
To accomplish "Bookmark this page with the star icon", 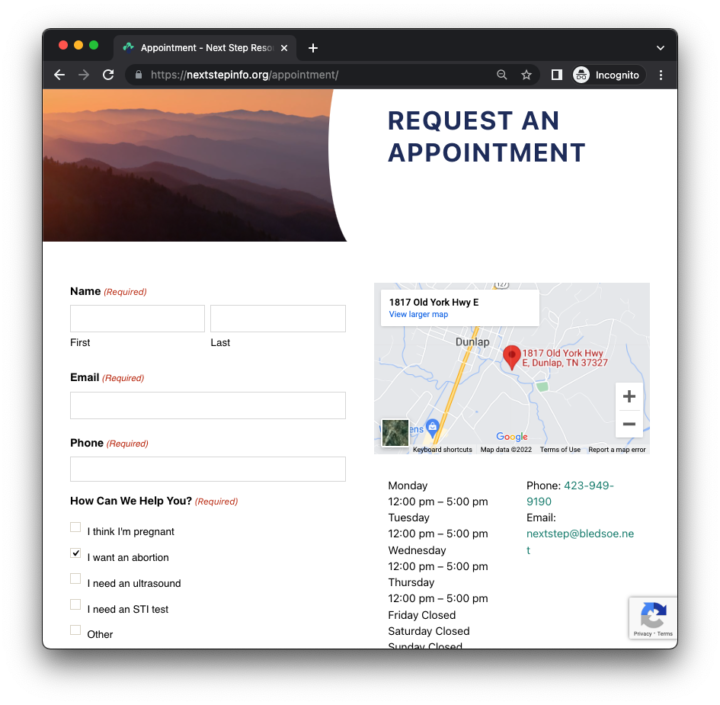I will tap(526, 75).
